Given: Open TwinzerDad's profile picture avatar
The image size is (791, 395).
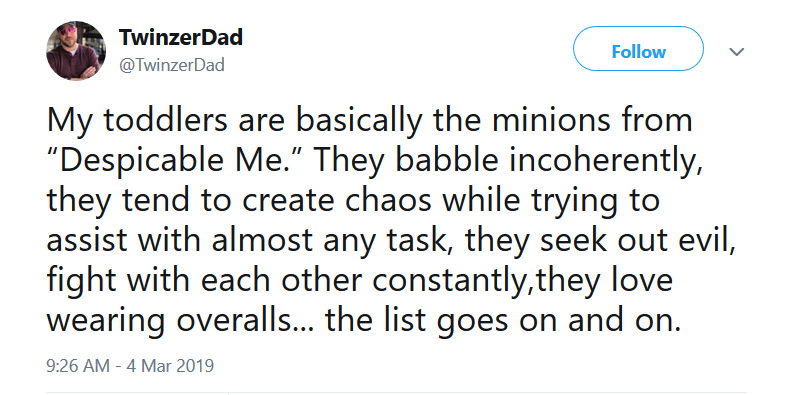Looking at the screenshot, I should (76, 50).
